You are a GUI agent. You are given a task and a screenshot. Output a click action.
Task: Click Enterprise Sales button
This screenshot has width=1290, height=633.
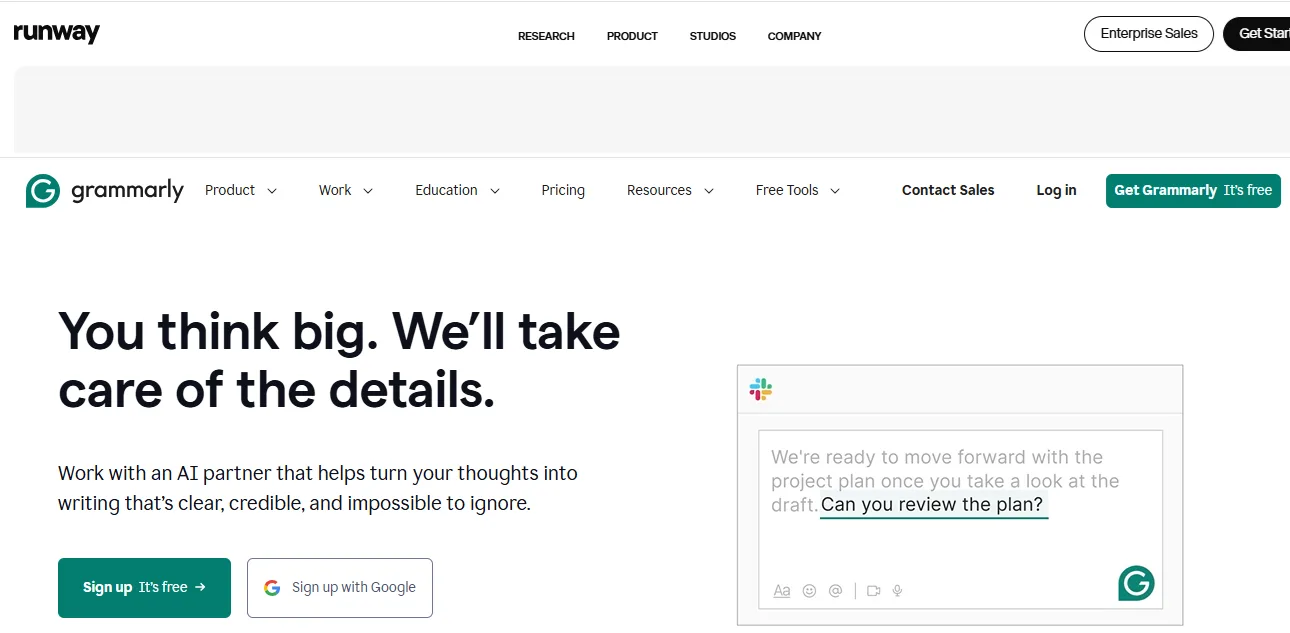1149,33
